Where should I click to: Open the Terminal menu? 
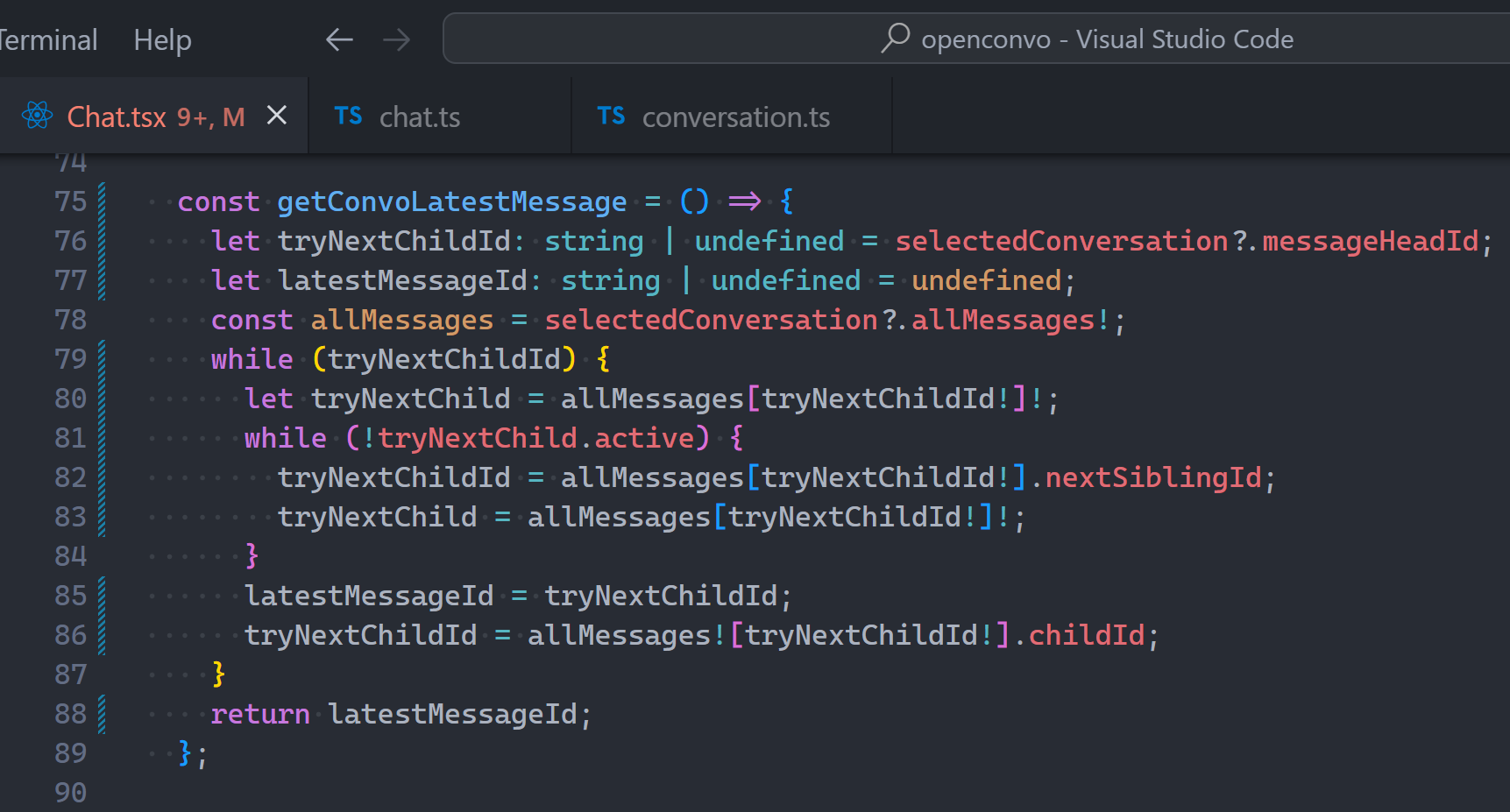click(47, 40)
